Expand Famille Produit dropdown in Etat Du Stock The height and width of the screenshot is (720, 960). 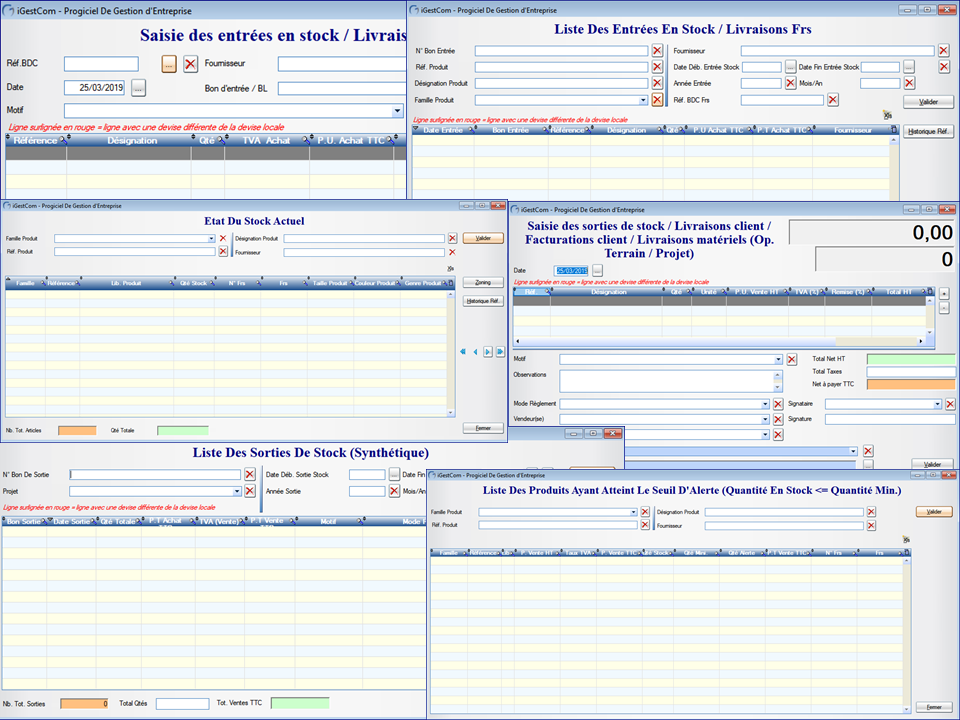click(211, 238)
